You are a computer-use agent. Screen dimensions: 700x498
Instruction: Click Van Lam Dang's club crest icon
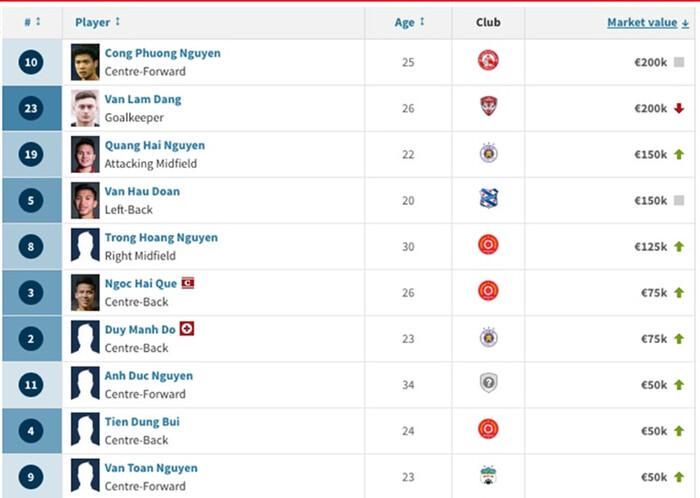coord(488,107)
